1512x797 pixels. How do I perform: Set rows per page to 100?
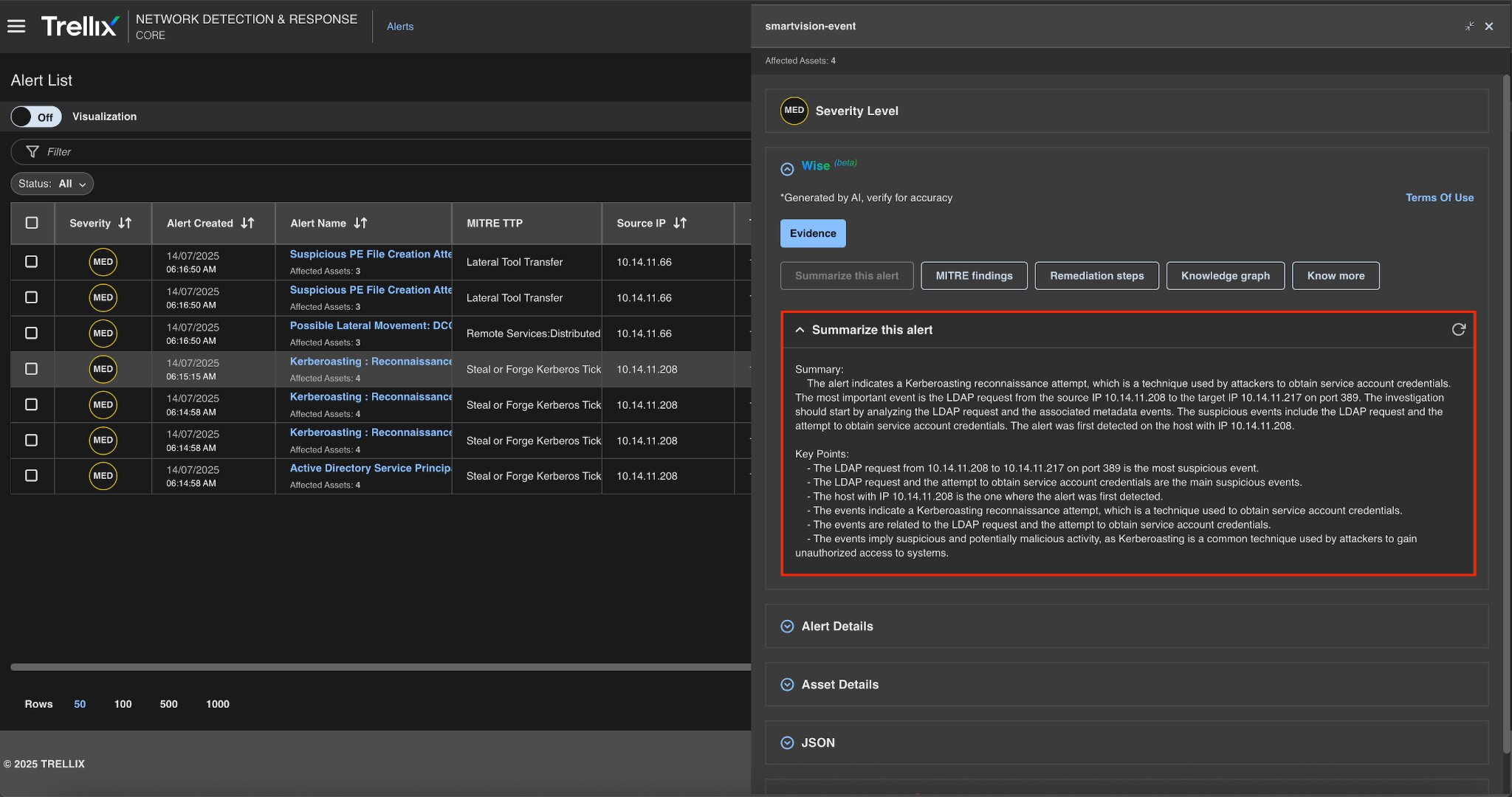tap(123, 704)
